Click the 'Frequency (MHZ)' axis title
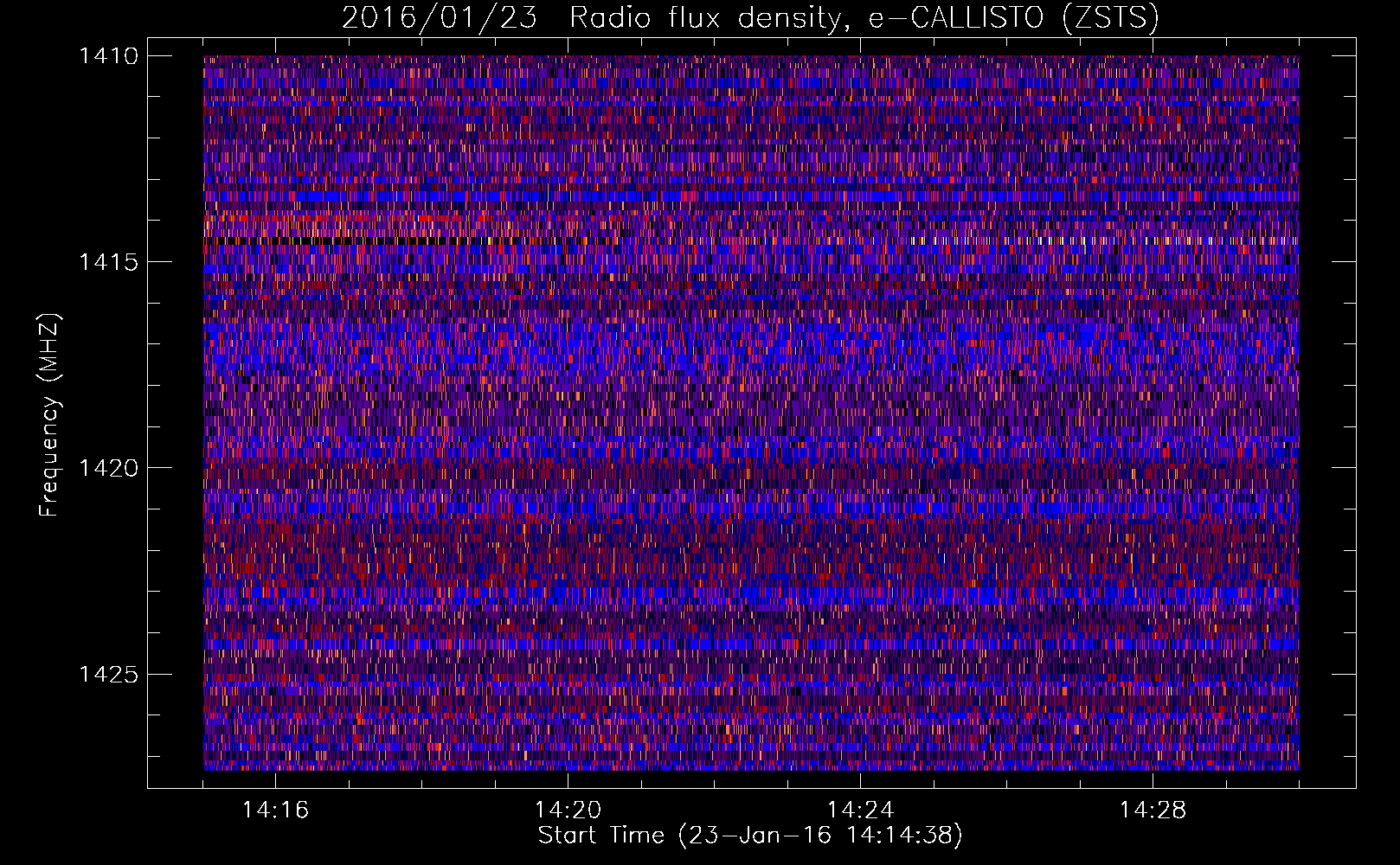The width and height of the screenshot is (1400, 865). click(x=49, y=414)
